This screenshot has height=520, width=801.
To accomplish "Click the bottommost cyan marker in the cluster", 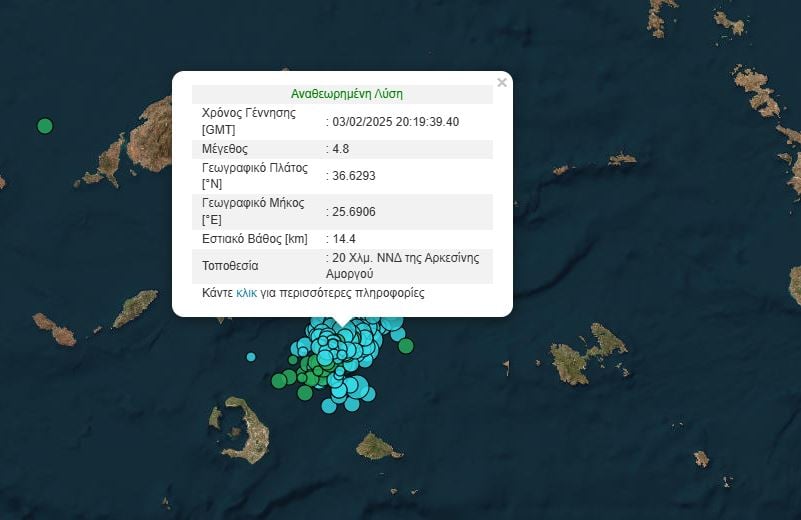I will (x=329, y=406).
